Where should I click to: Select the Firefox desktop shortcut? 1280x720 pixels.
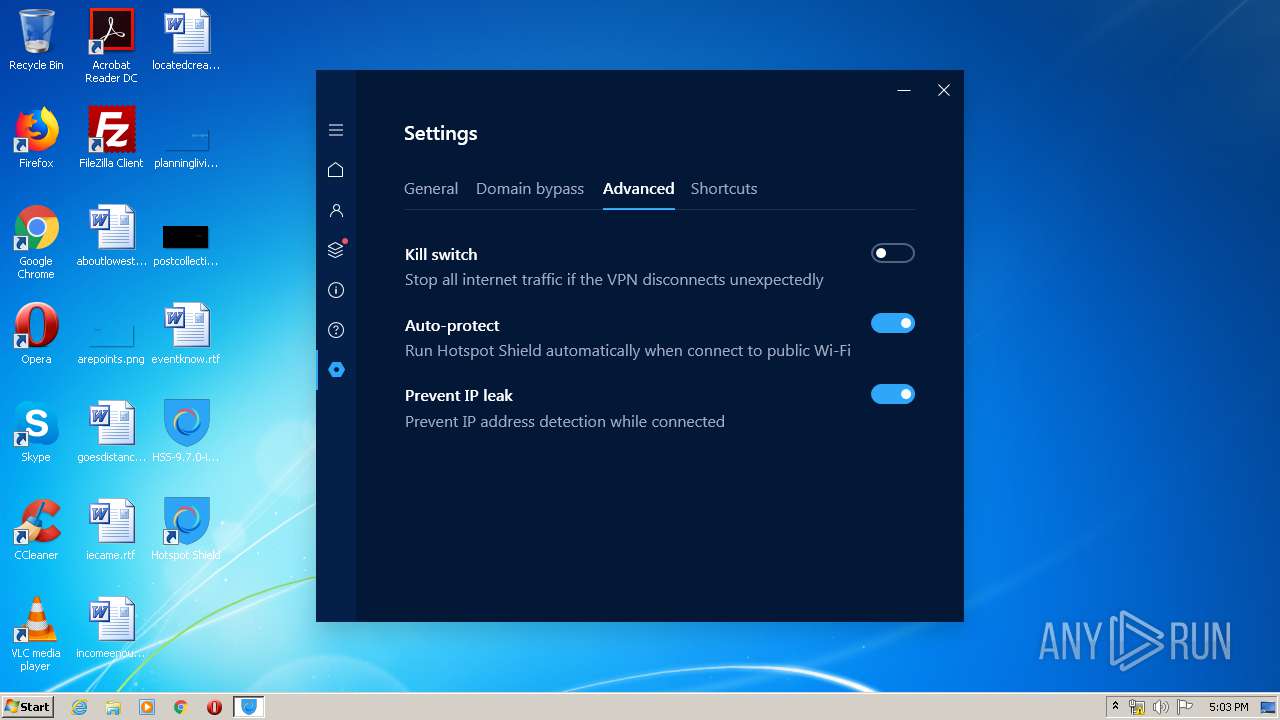(36, 138)
